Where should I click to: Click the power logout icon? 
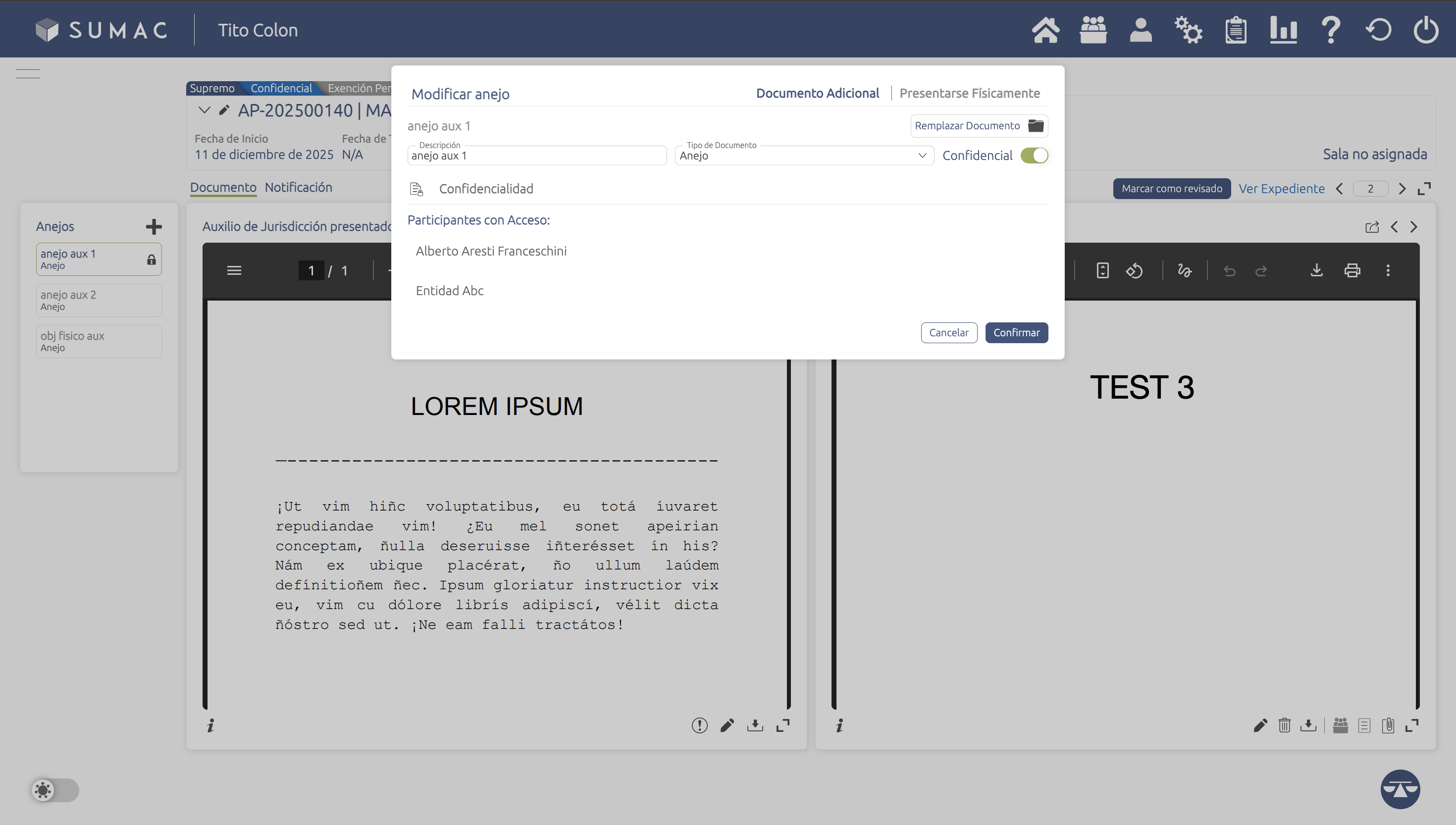click(x=1425, y=30)
